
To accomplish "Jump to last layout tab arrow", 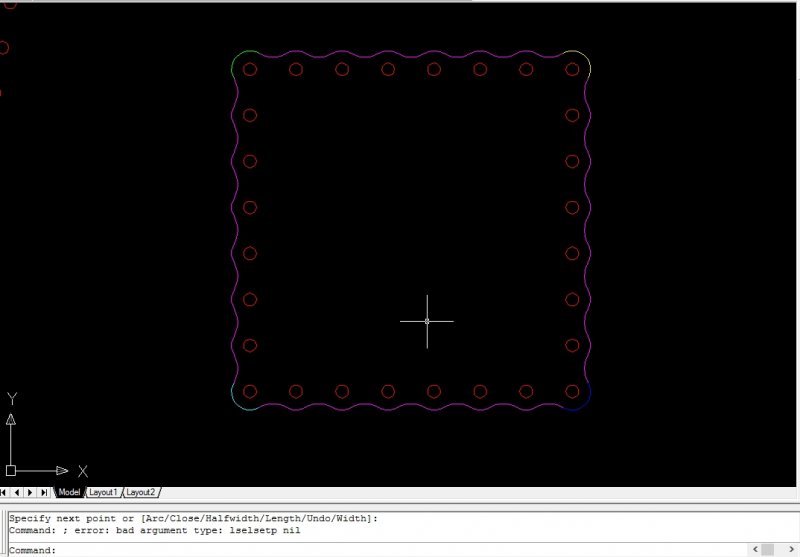I will coord(44,492).
